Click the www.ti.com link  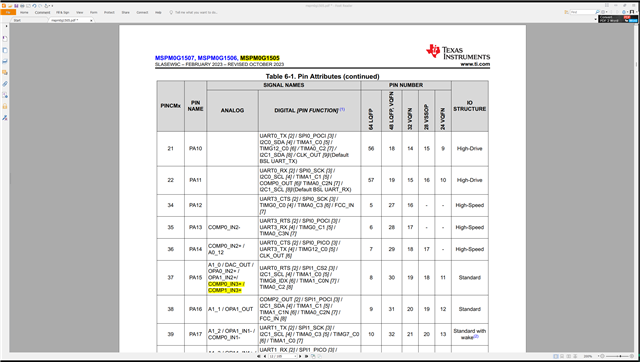[x=475, y=64]
